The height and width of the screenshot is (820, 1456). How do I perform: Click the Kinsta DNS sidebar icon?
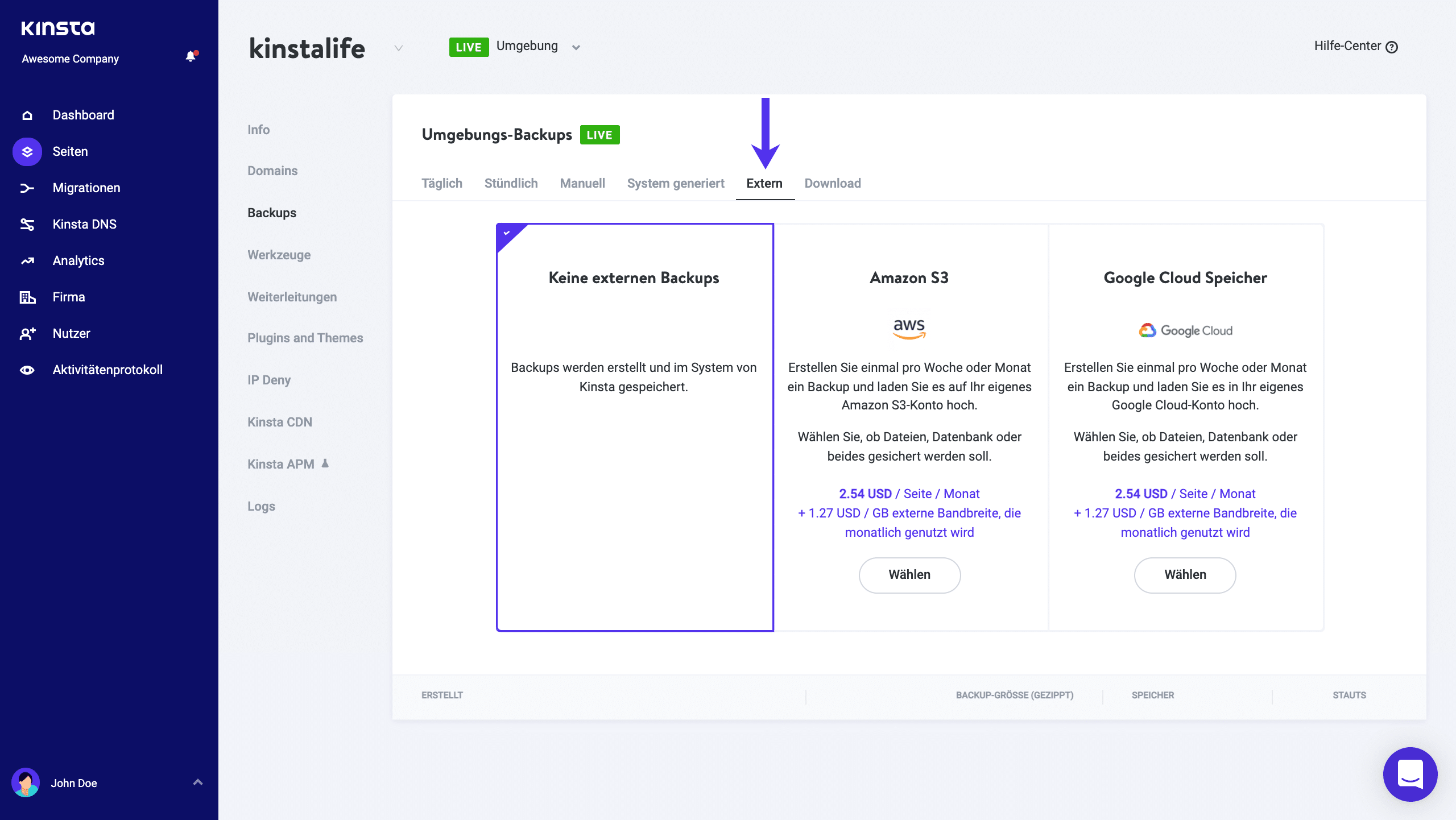(x=27, y=224)
